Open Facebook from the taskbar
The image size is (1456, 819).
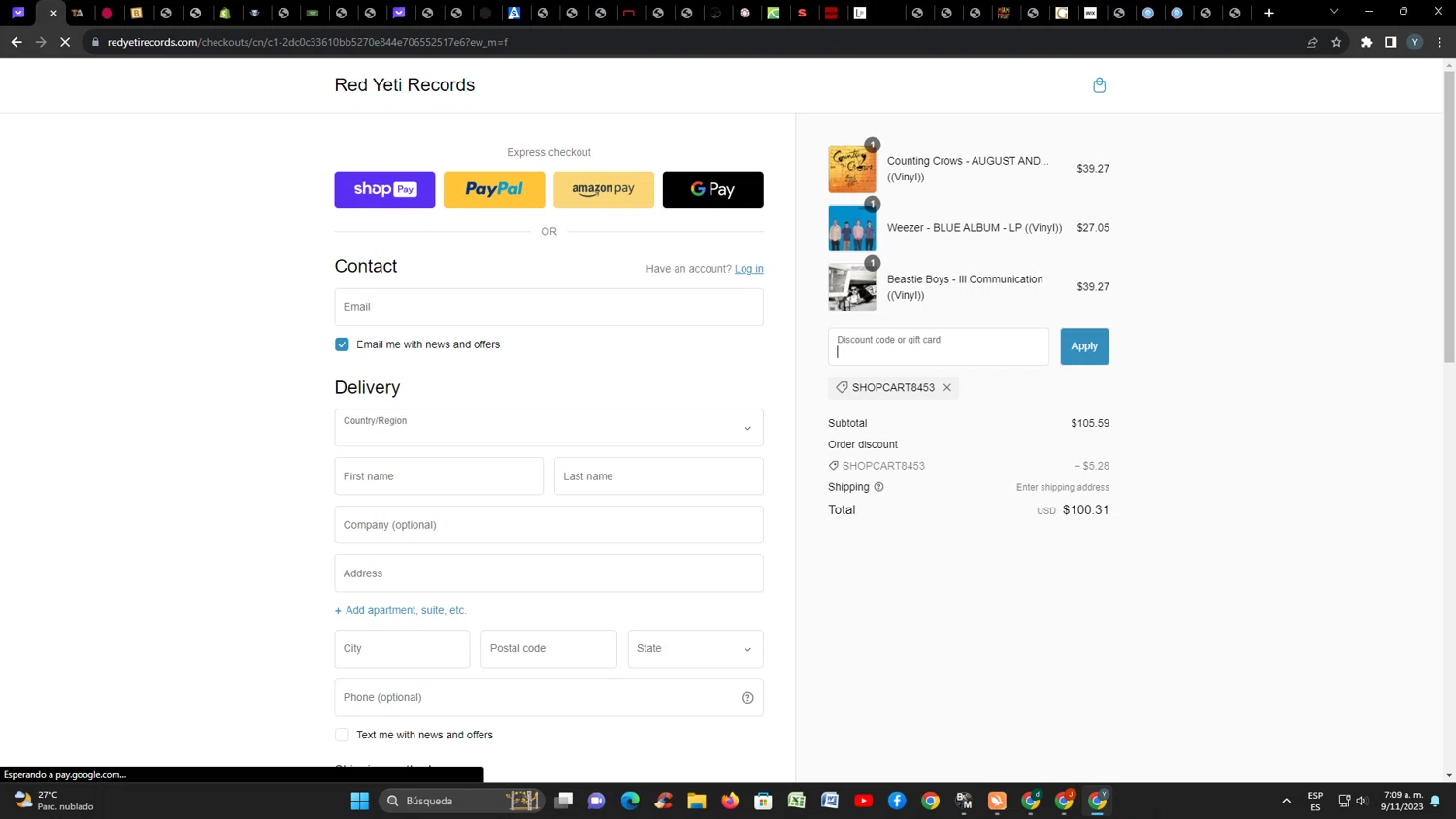897,801
